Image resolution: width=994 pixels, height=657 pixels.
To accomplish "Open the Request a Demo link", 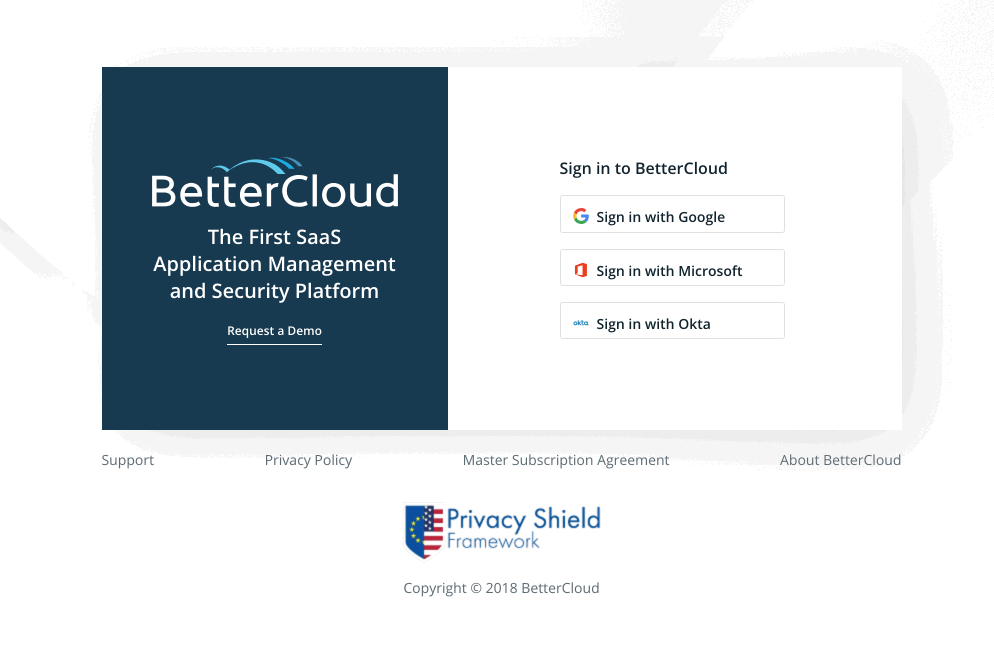I will point(274,331).
